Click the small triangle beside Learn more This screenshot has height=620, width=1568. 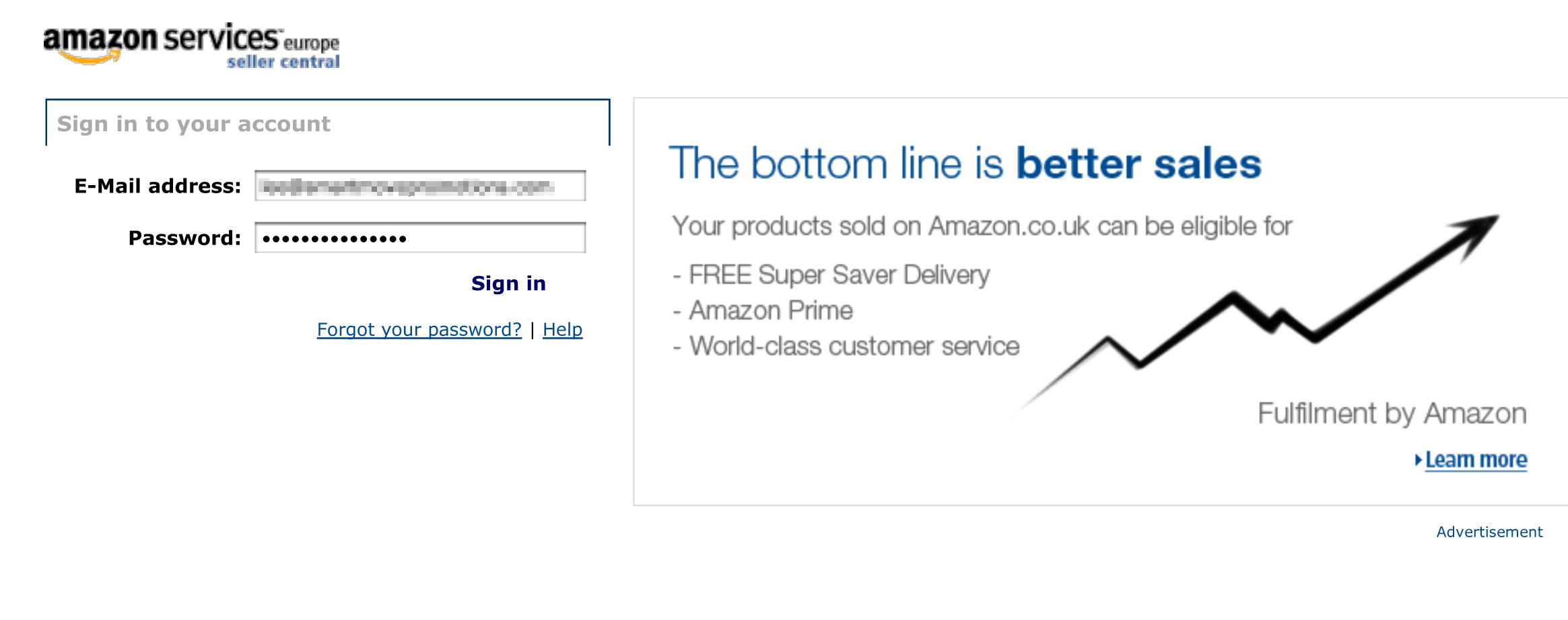click(1418, 460)
